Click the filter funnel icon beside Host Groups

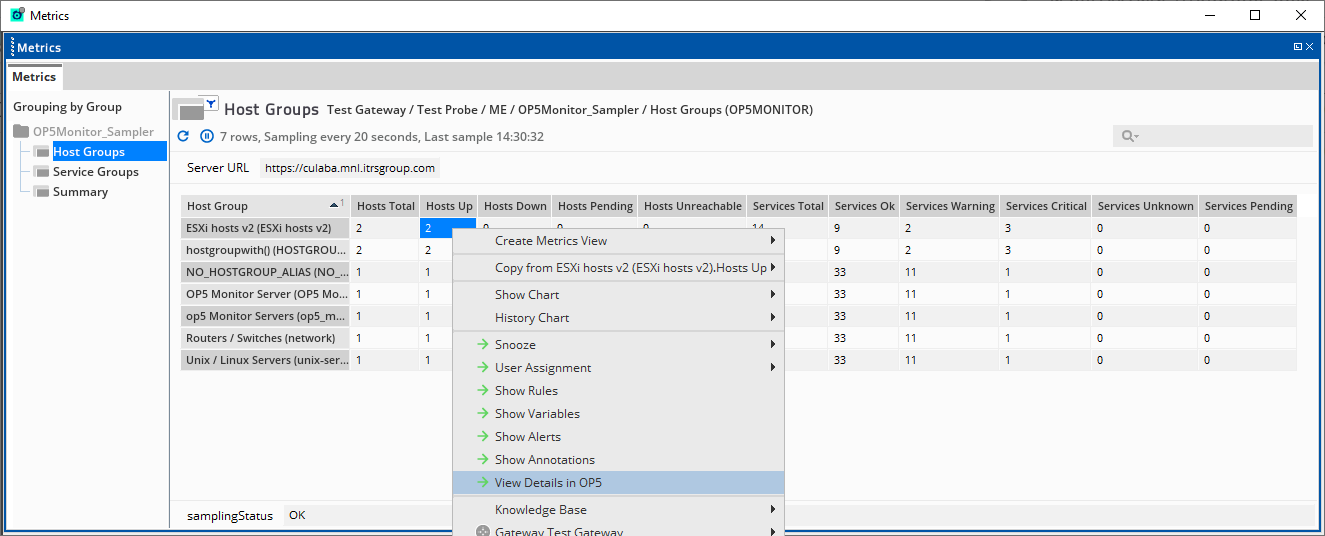coord(210,103)
